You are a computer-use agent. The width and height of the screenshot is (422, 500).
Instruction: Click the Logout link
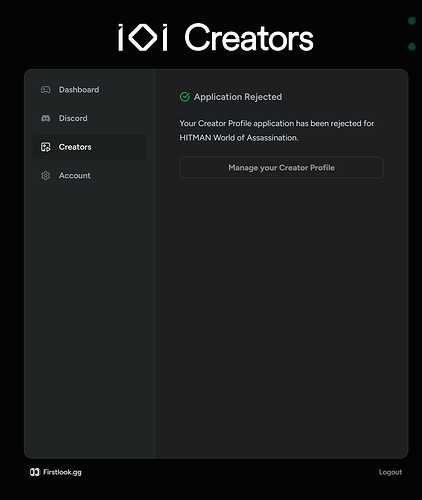pos(390,472)
